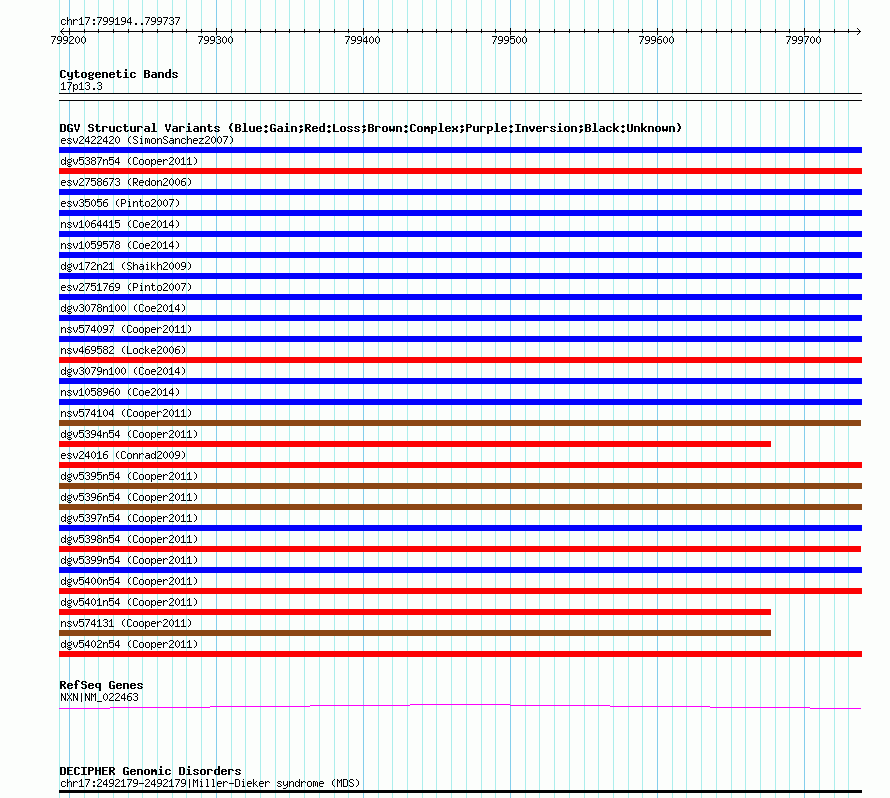The width and height of the screenshot is (890, 798).
Task: Select the 17p13.3 band label
Action: pos(81,86)
